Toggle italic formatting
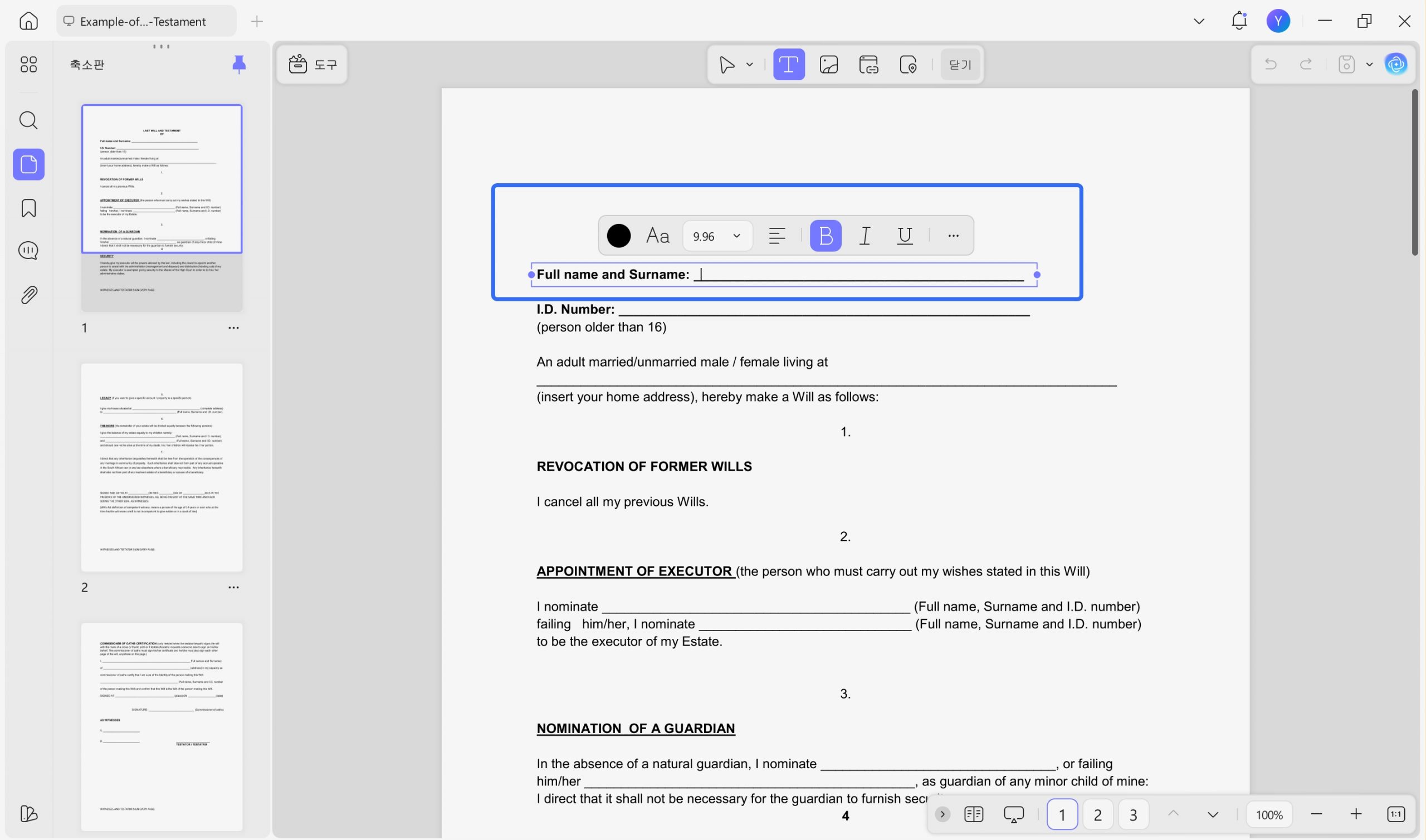This screenshot has height=840, width=1426. [x=865, y=236]
